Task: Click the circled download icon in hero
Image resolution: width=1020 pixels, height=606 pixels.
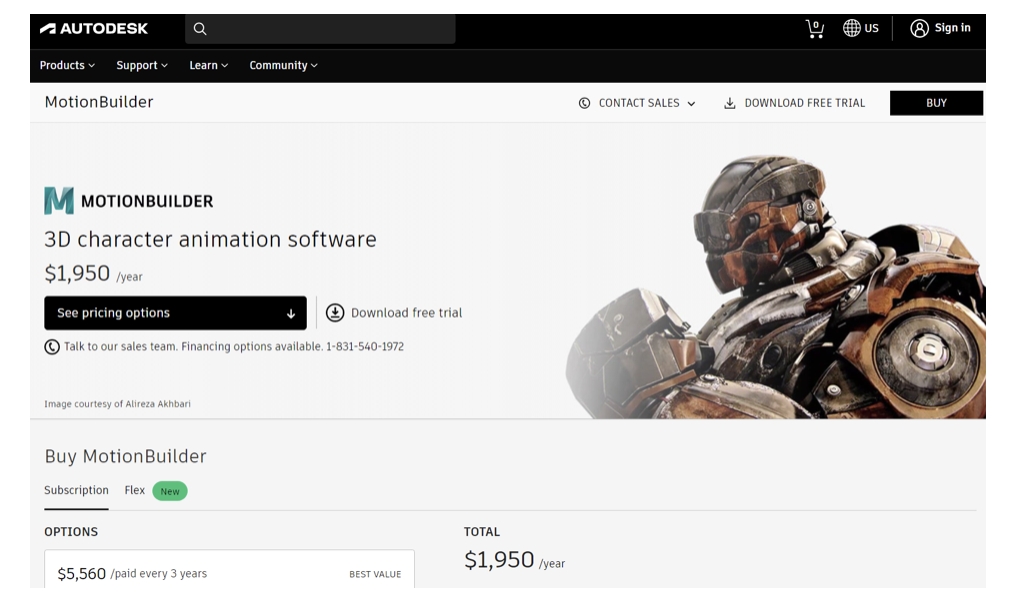Action: coord(335,313)
